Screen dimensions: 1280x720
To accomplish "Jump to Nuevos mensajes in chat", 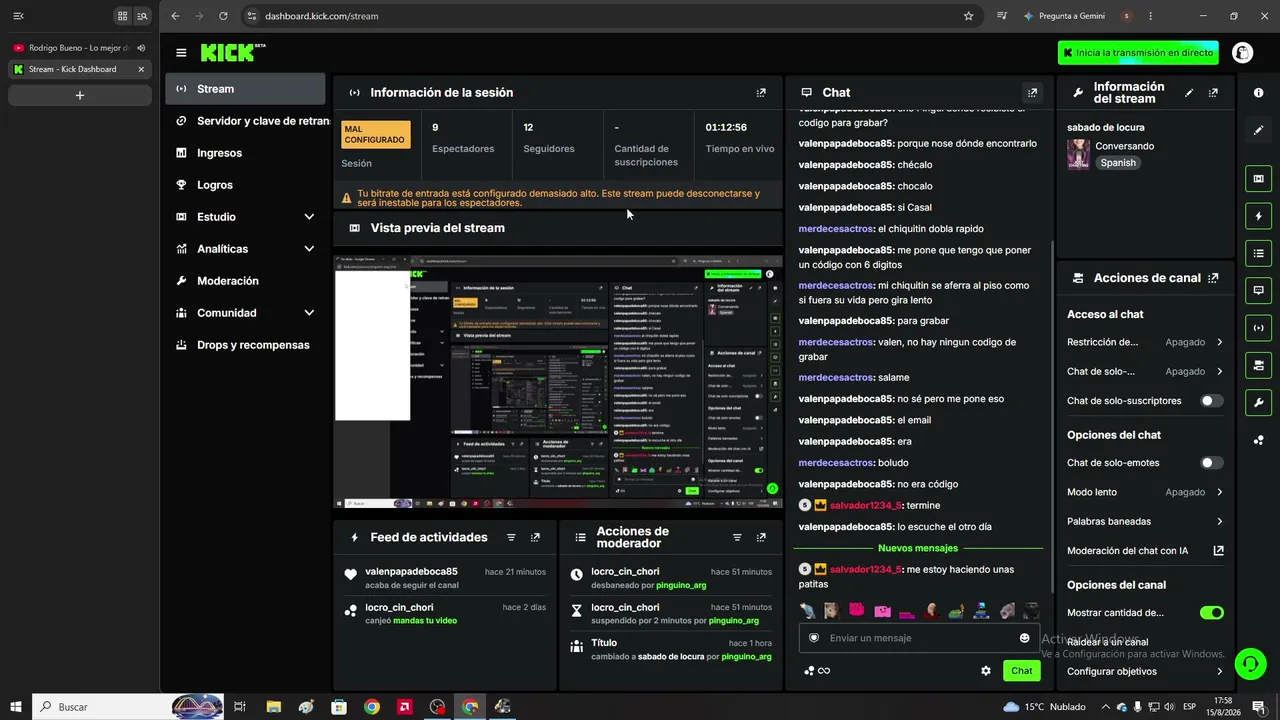I will pos(918,548).
